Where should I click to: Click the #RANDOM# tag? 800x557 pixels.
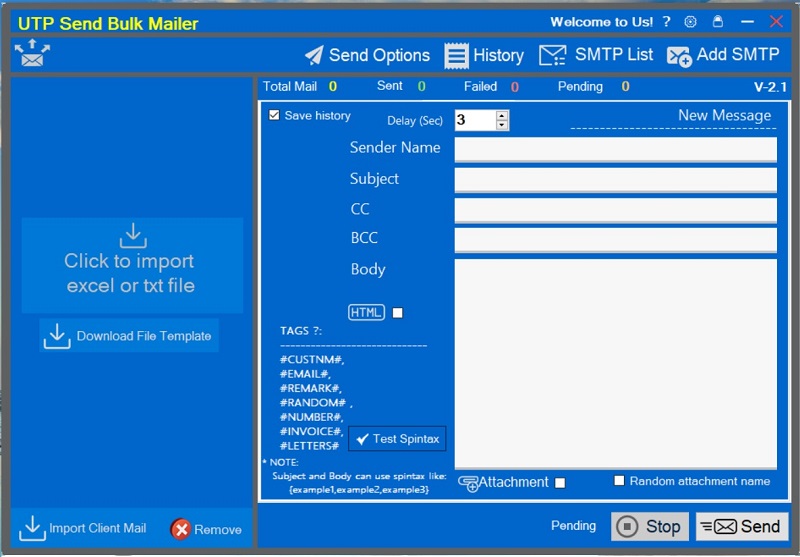tap(313, 402)
